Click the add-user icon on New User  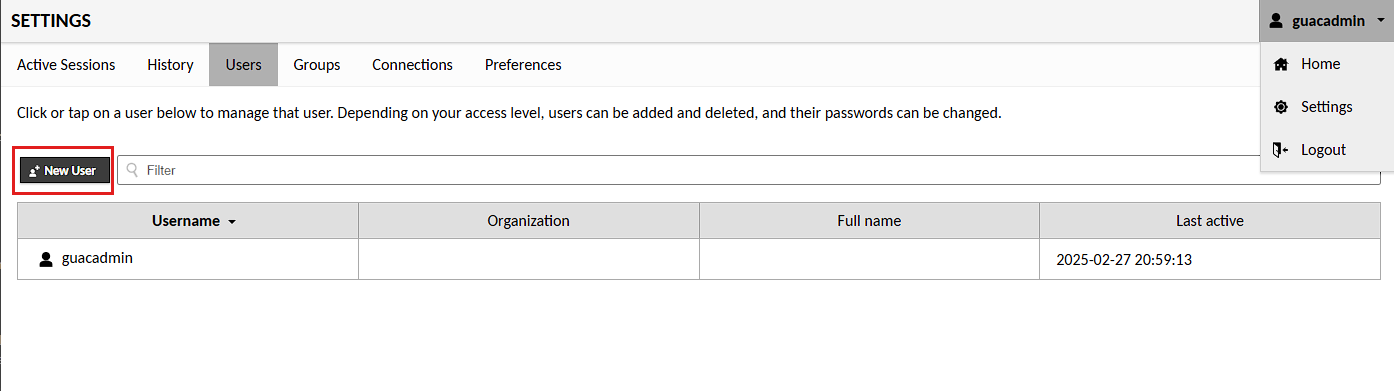[34, 171]
